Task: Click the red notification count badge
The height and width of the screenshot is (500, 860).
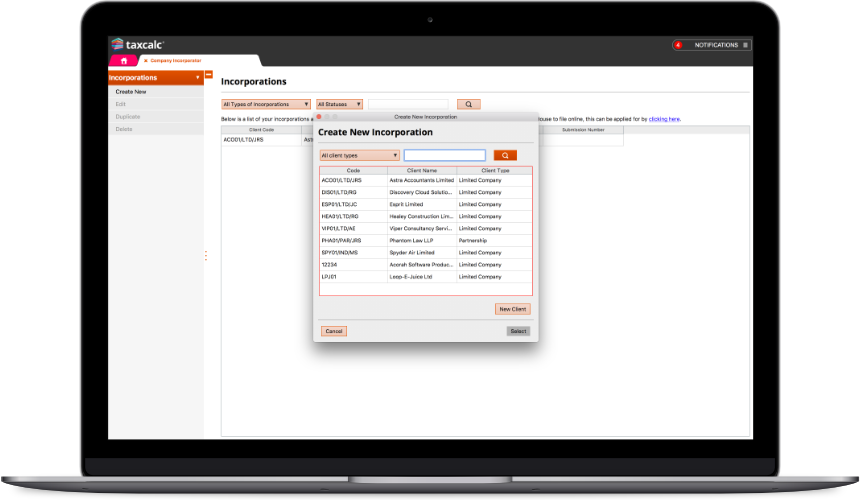Action: 678,45
